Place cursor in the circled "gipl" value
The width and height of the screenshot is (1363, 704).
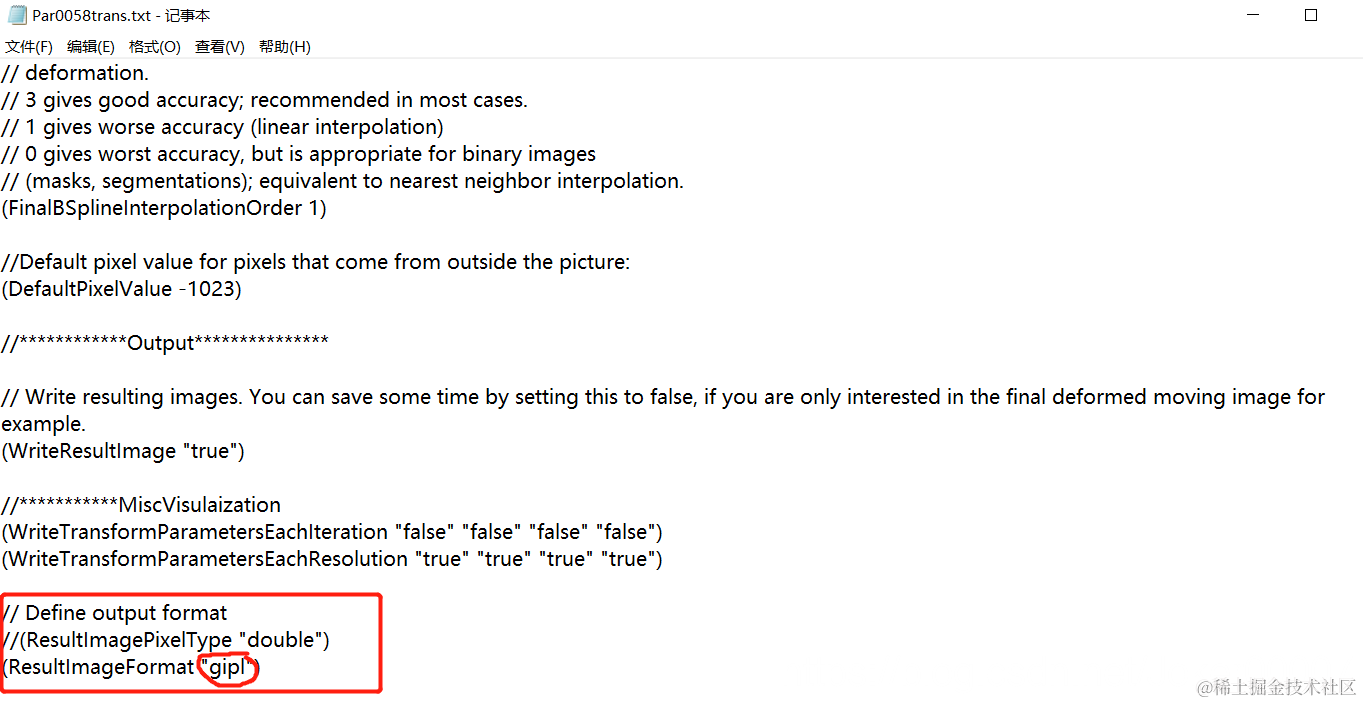(228, 667)
